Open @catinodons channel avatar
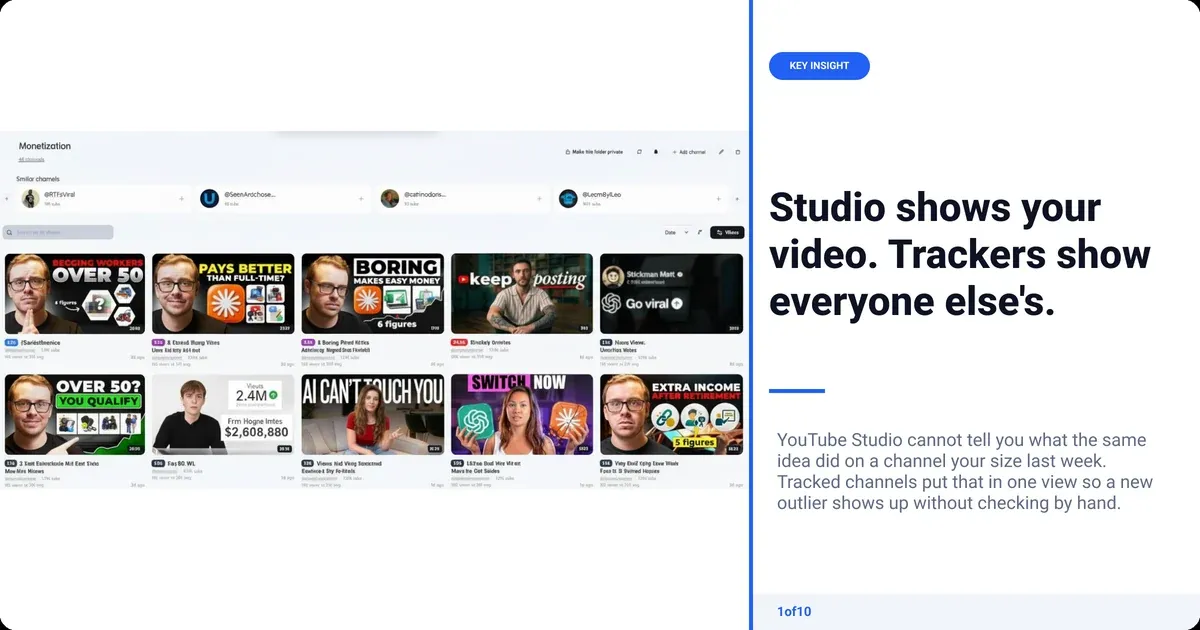 pos(390,199)
